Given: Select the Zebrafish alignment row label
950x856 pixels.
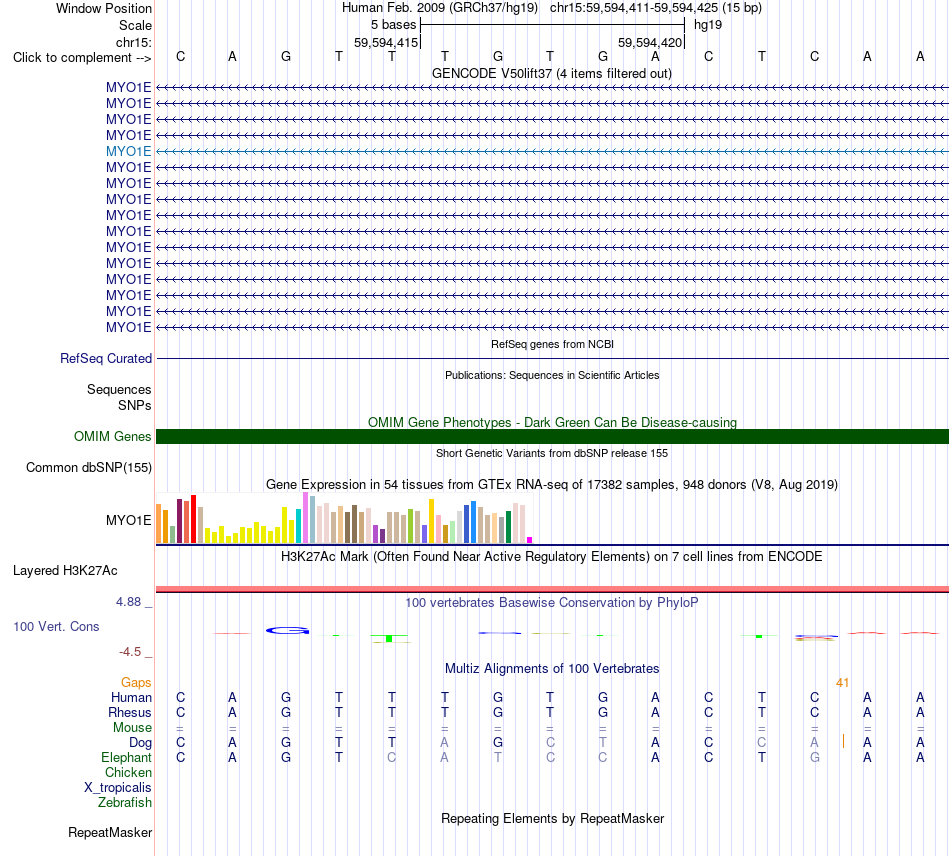Looking at the screenshot, I should point(125,803).
